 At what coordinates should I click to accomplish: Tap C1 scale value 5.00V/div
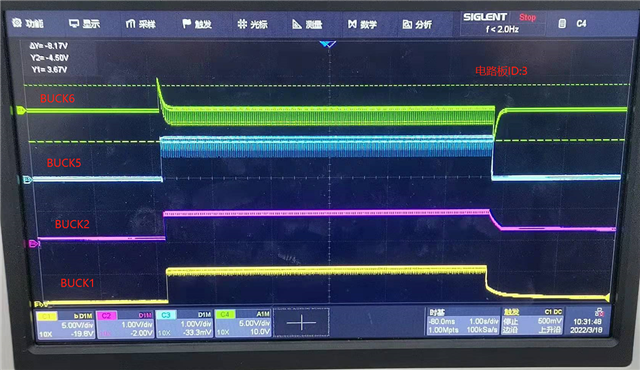click(77, 325)
